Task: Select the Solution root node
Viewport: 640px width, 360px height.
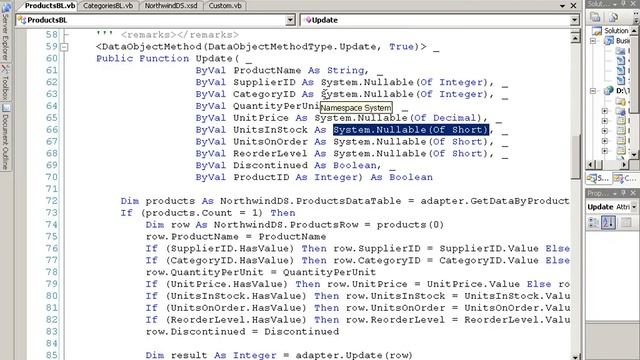Action: (610, 31)
